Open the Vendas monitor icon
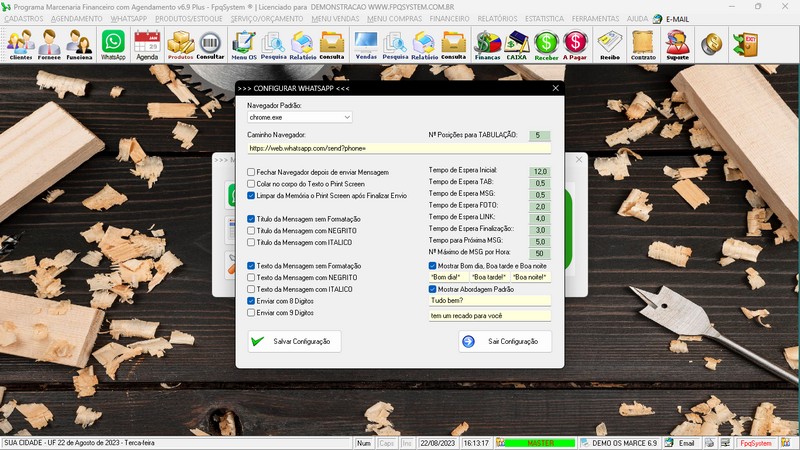The height and width of the screenshot is (450, 800). [366, 45]
